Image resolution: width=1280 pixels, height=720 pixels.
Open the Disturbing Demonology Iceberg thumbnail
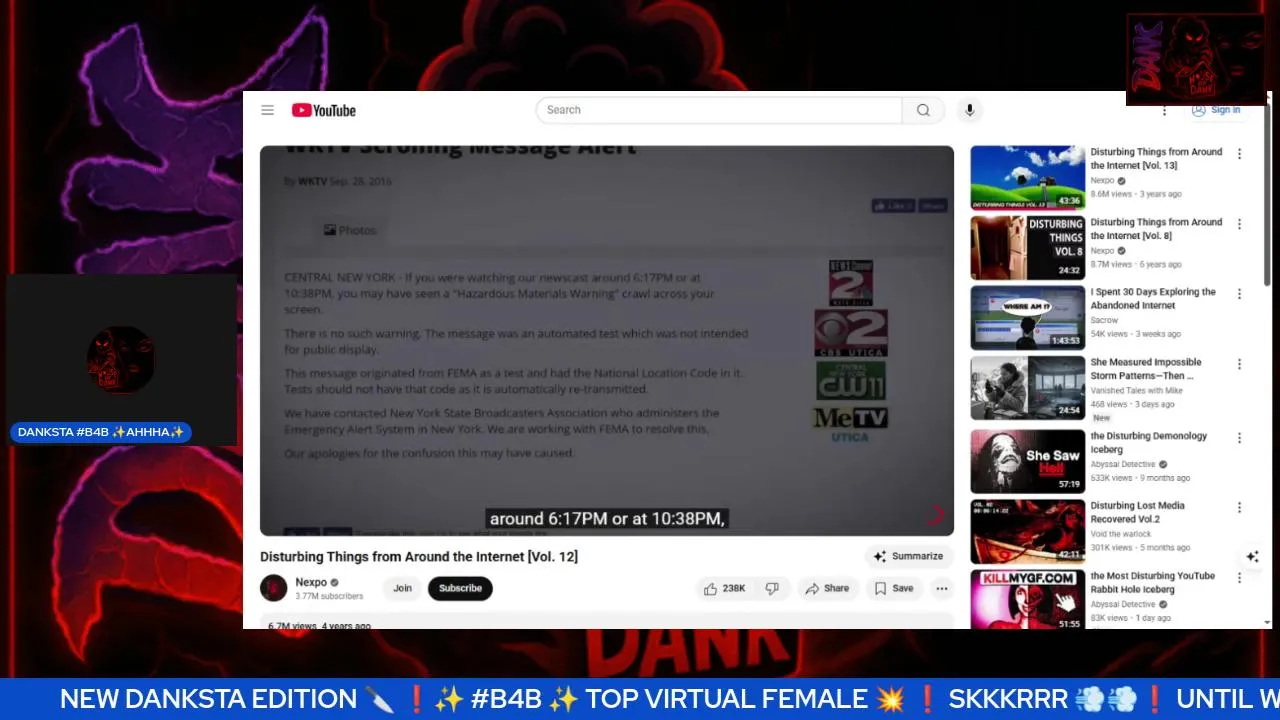[1027, 462]
